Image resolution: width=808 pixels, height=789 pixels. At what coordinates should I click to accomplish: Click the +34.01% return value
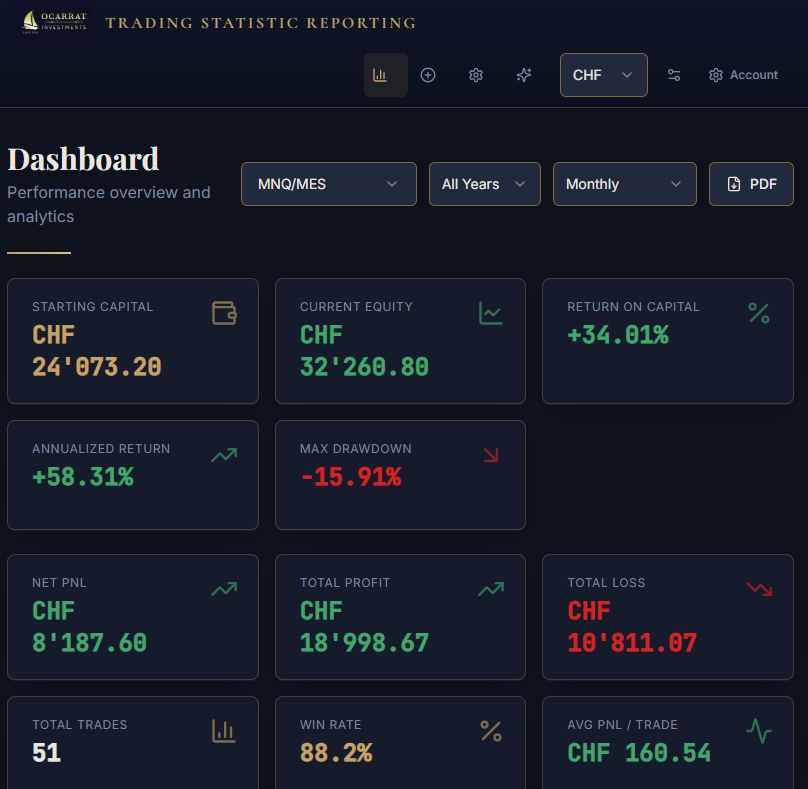(x=618, y=335)
